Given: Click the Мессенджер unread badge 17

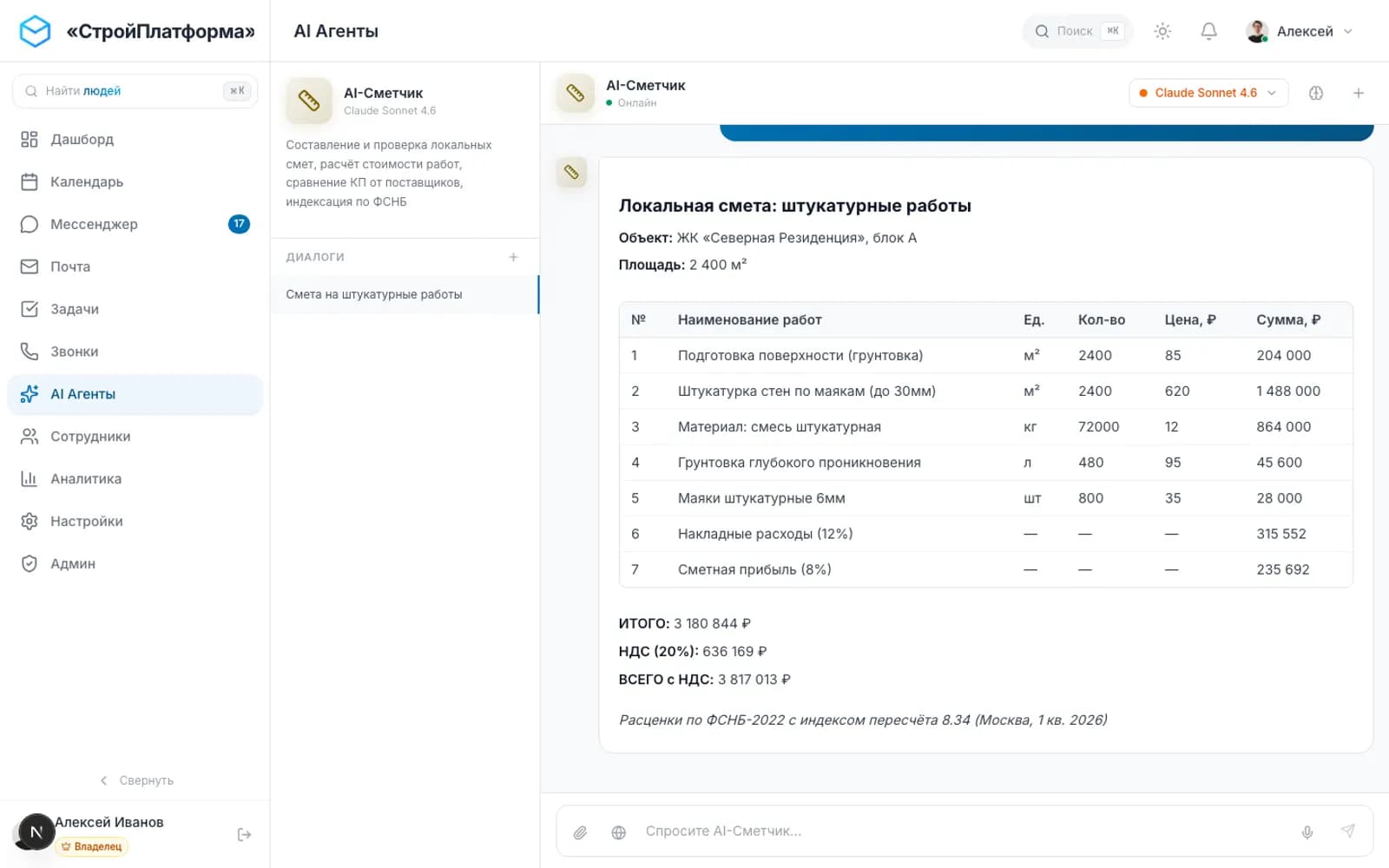Looking at the screenshot, I should (239, 224).
